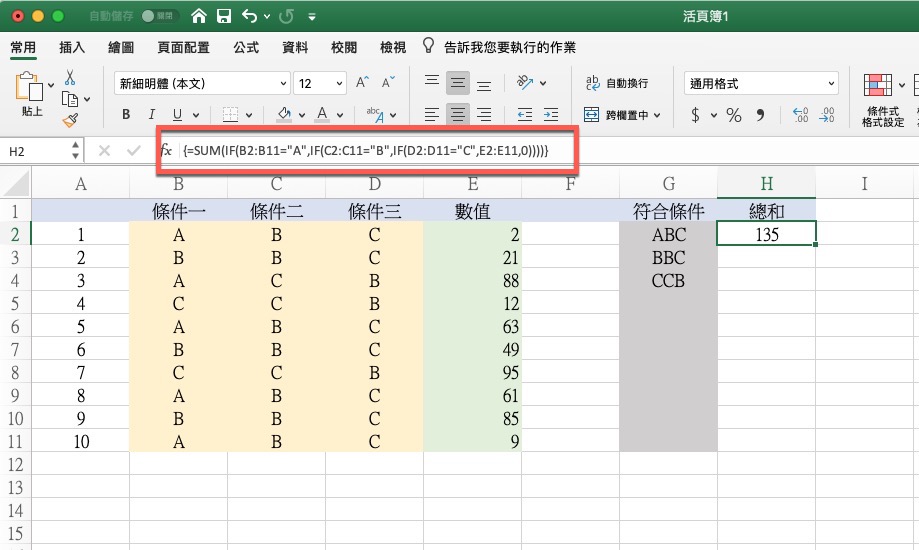This screenshot has width=919, height=550.
Task: Click the Insert Function fx icon
Action: (x=166, y=151)
